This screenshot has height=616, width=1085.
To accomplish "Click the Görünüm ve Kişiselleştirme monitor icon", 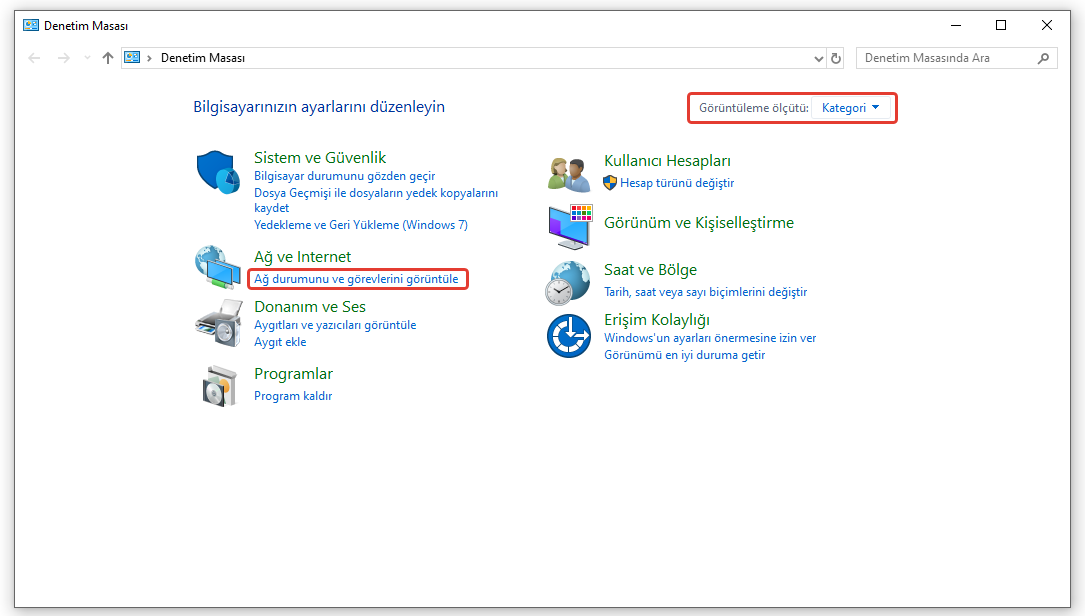I will tap(569, 226).
